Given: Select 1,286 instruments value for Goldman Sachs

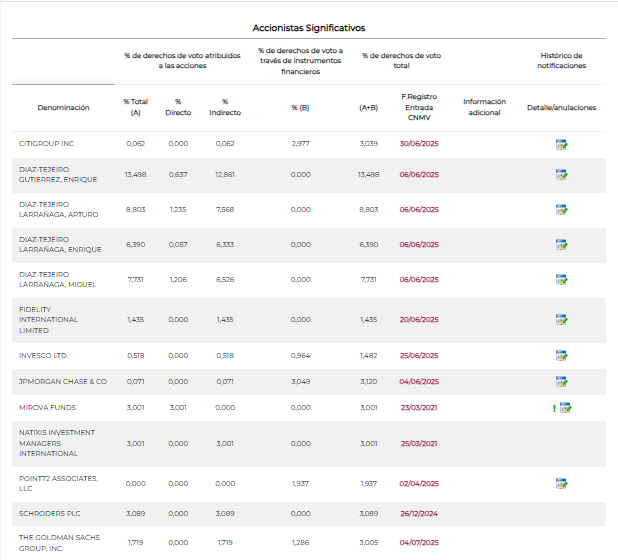Looking at the screenshot, I should coord(300,542).
